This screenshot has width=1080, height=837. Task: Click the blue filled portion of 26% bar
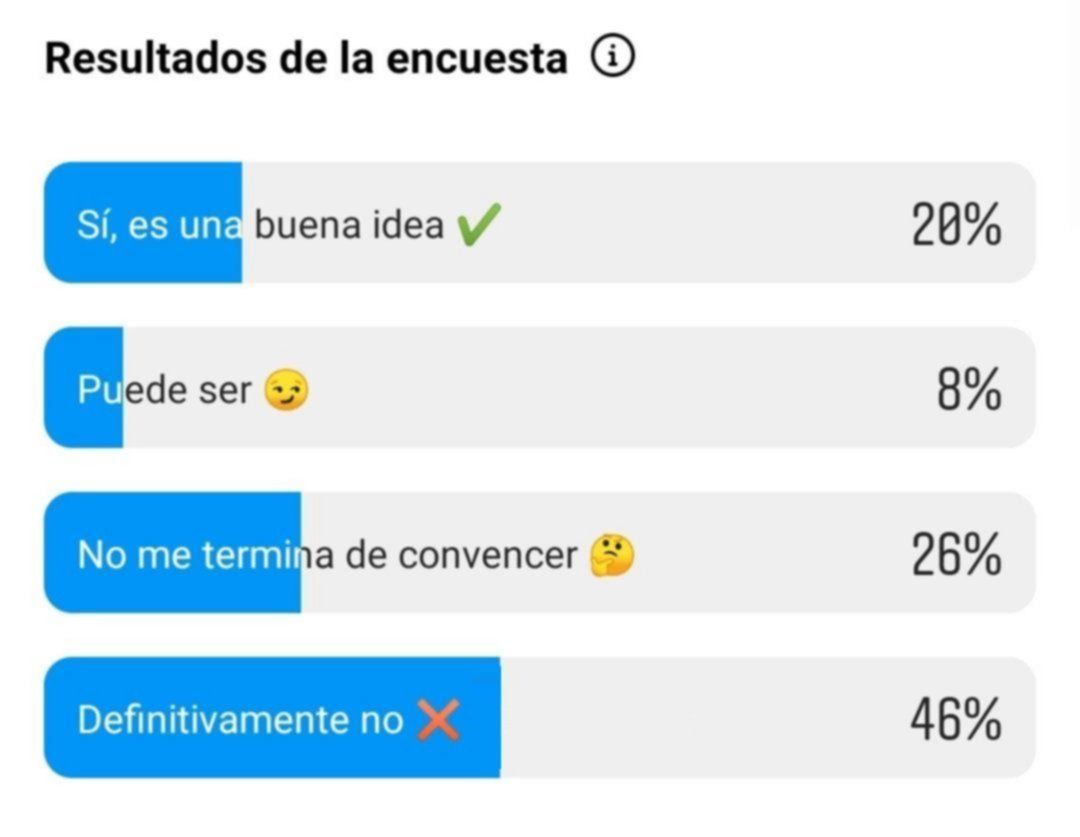172,590
